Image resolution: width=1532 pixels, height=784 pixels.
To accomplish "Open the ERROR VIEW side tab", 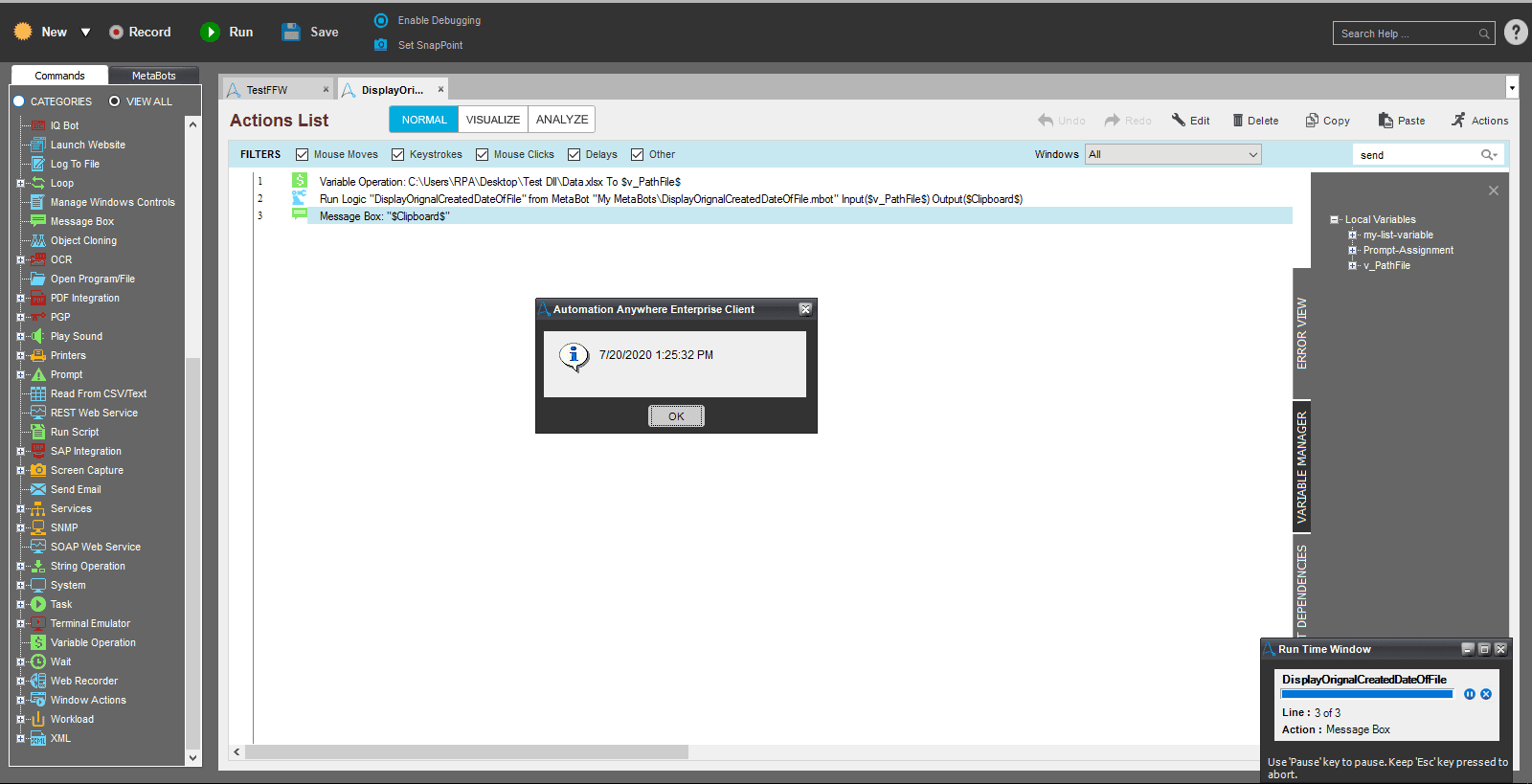I will pos(1302,333).
